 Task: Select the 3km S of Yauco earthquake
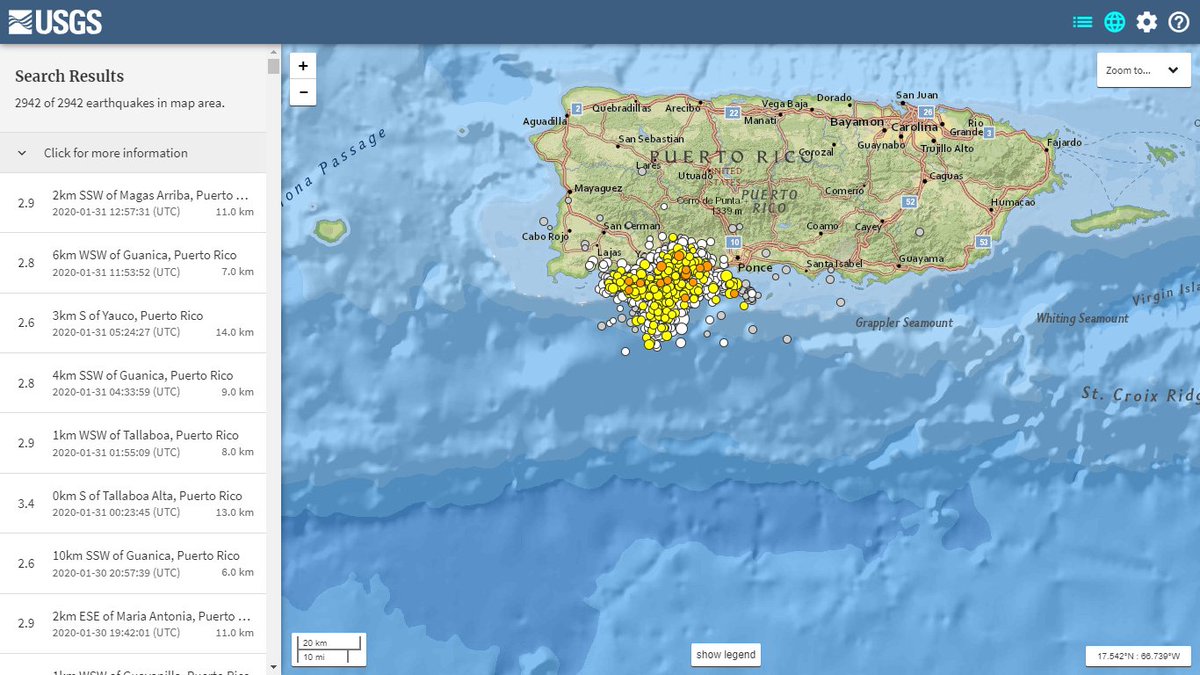click(133, 323)
